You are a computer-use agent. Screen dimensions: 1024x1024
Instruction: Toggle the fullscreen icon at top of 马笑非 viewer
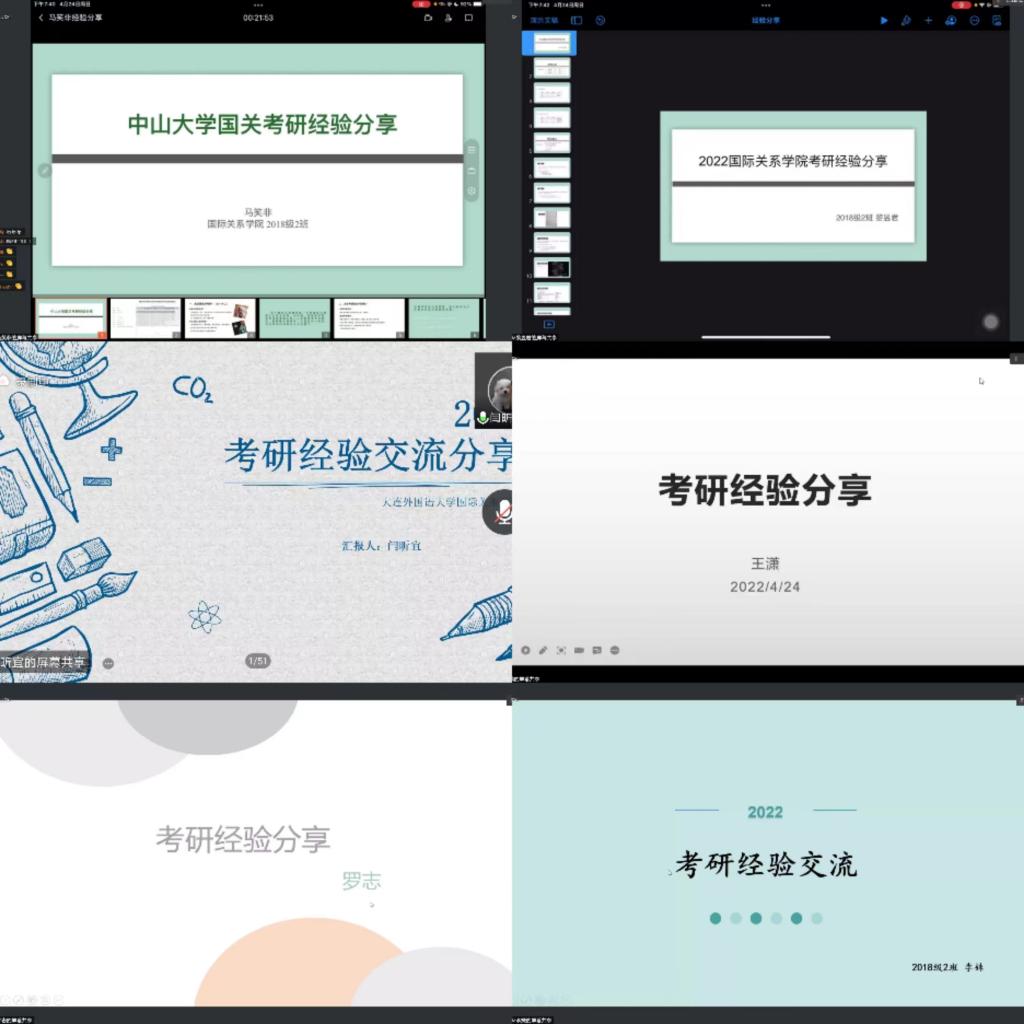click(468, 18)
